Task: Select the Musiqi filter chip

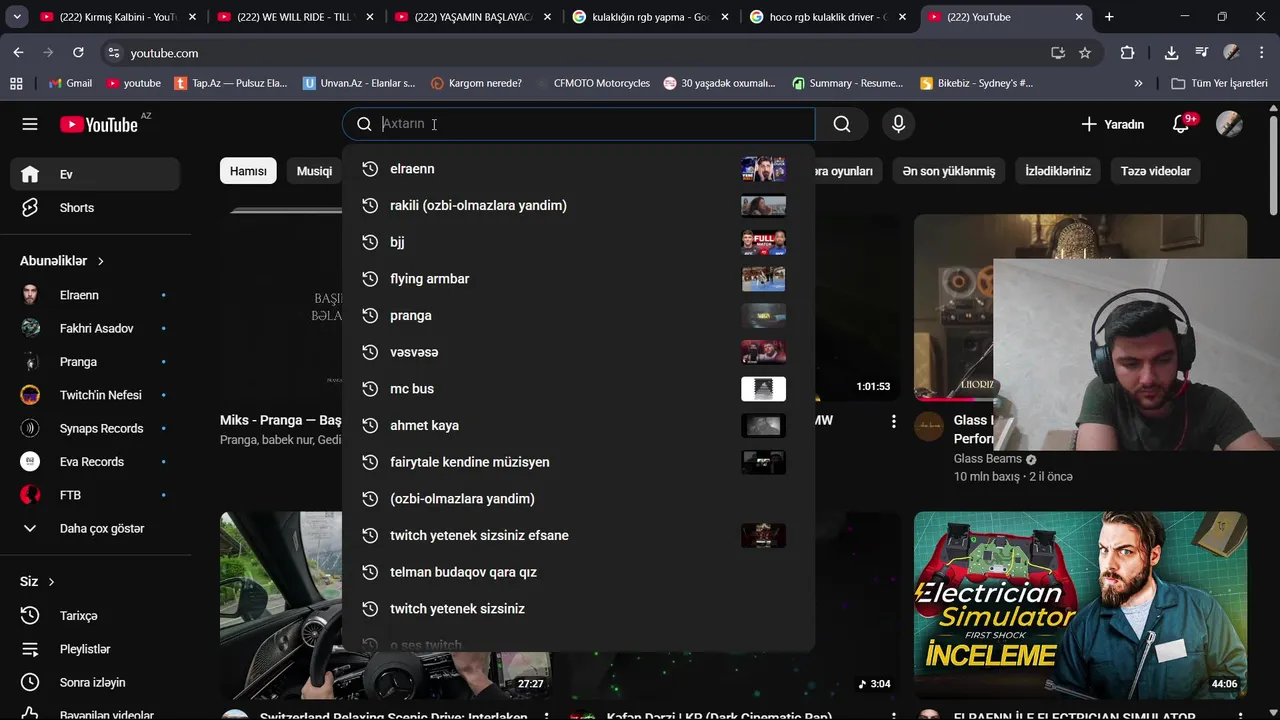Action: 314,171
